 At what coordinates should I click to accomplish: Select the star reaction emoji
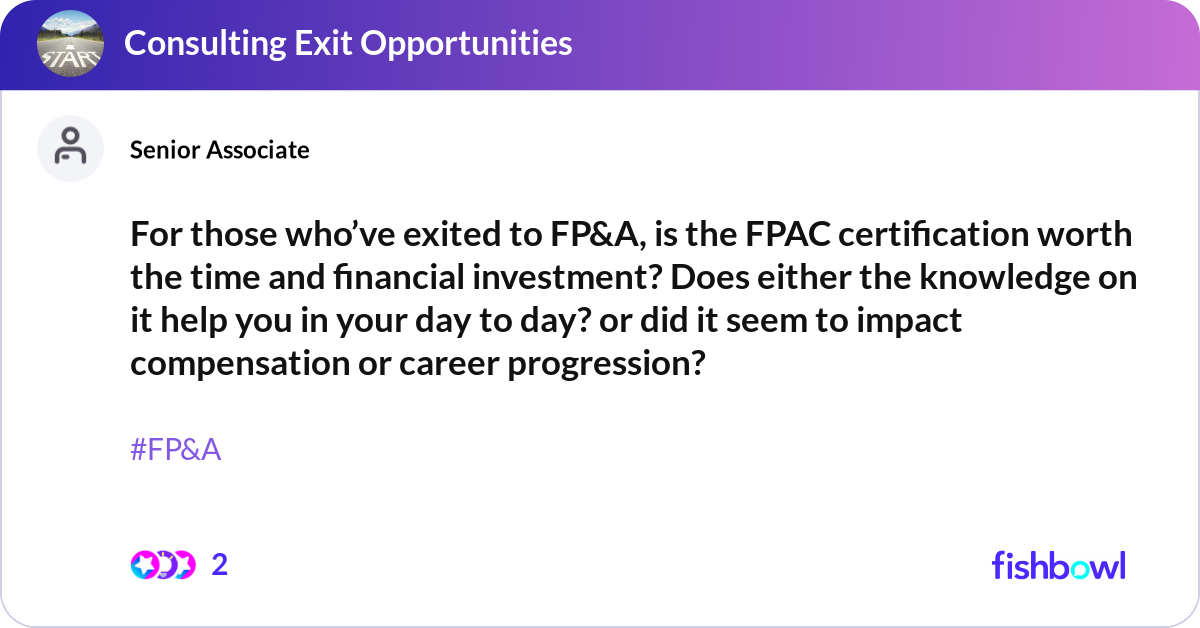click(143, 565)
